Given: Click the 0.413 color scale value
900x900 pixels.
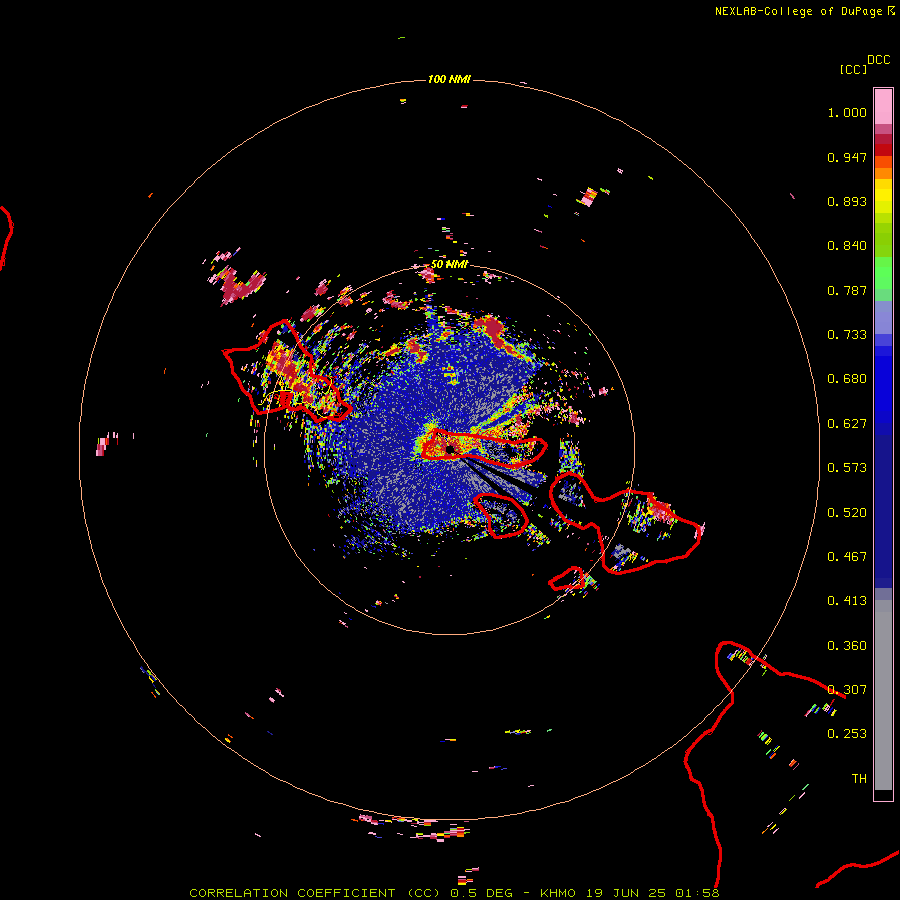Looking at the screenshot, I should [847, 601].
